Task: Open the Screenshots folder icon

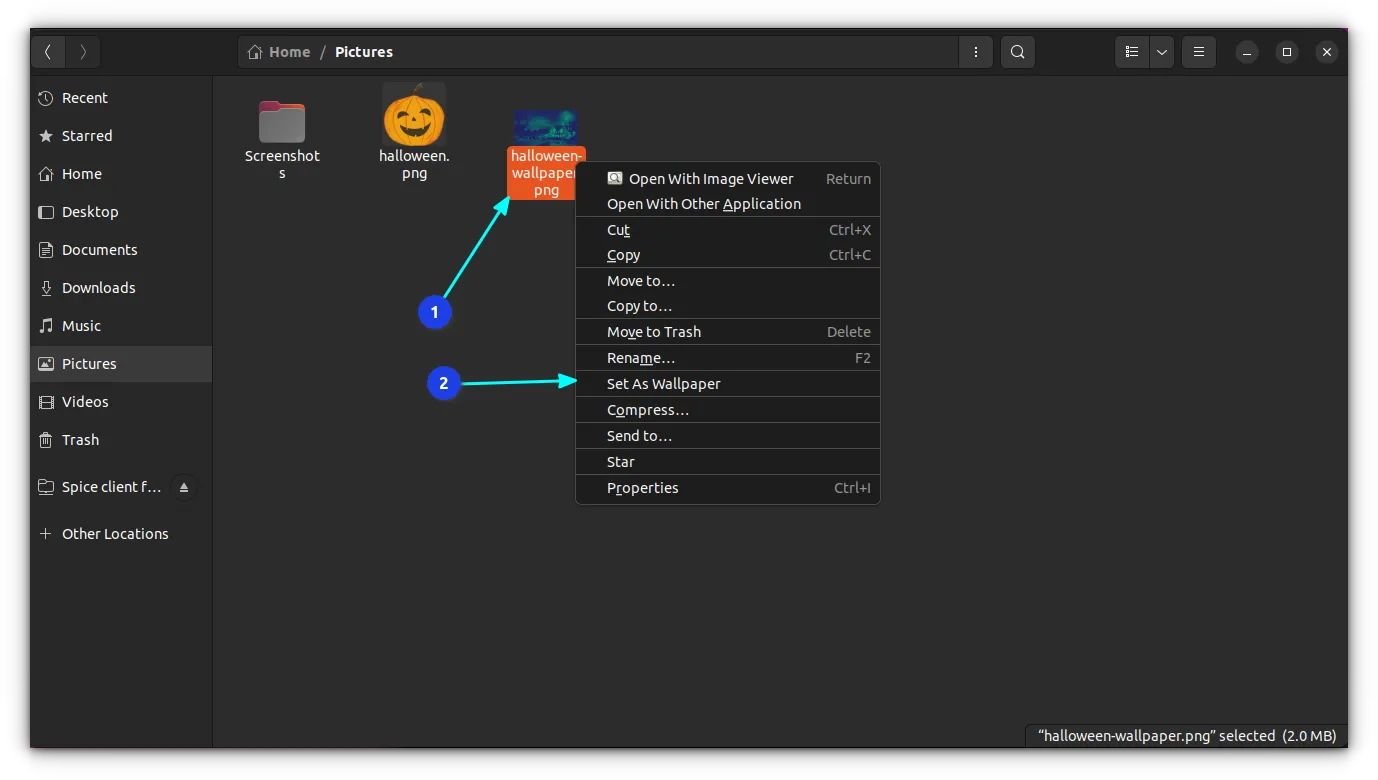Action: pos(282,123)
